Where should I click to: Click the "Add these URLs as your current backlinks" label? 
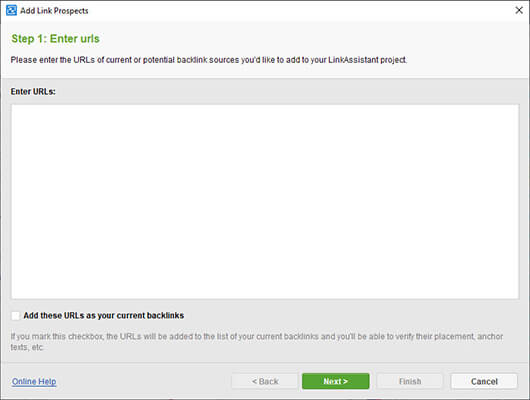(104, 315)
